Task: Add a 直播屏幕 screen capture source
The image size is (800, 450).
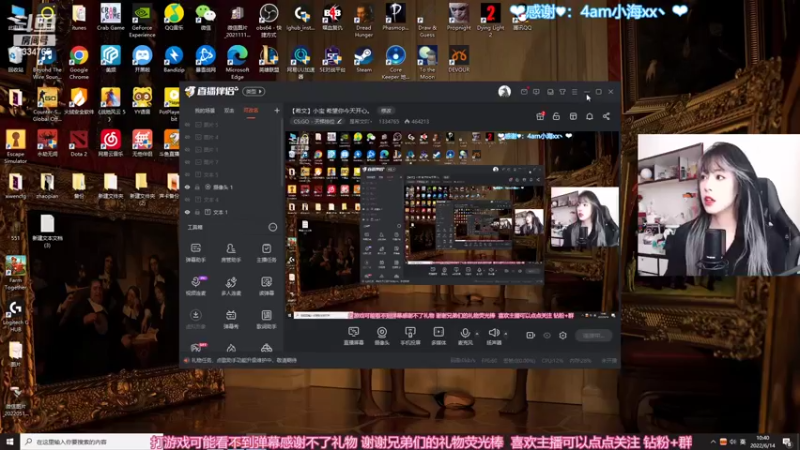Action: pos(353,336)
